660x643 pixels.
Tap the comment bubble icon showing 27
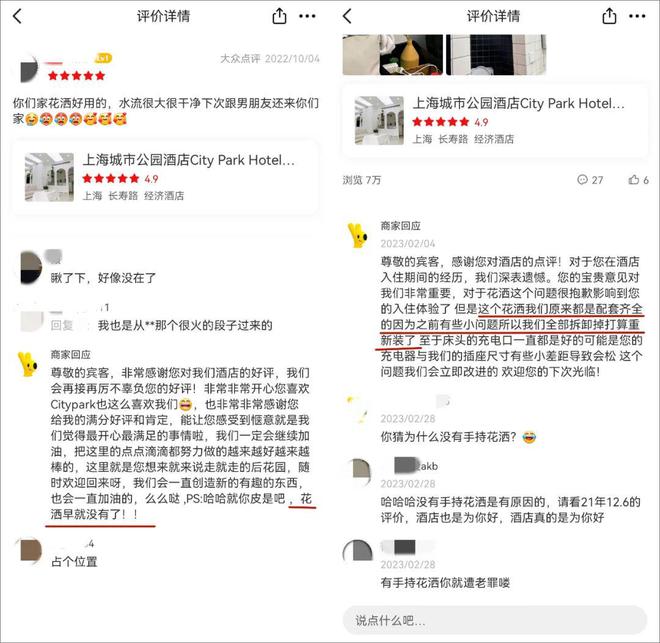click(583, 180)
